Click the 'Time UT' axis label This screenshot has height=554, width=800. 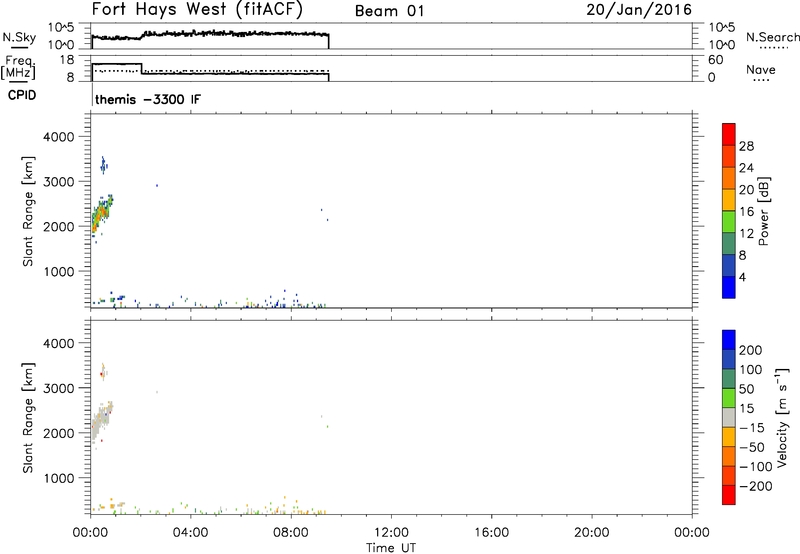(x=391, y=548)
